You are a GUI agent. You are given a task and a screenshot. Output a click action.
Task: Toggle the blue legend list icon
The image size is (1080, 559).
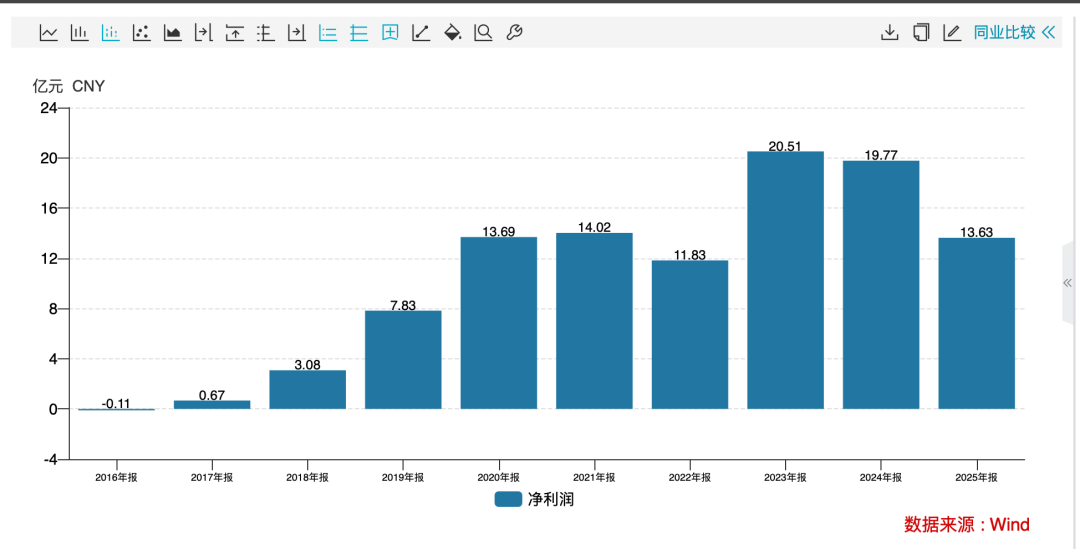(328, 32)
